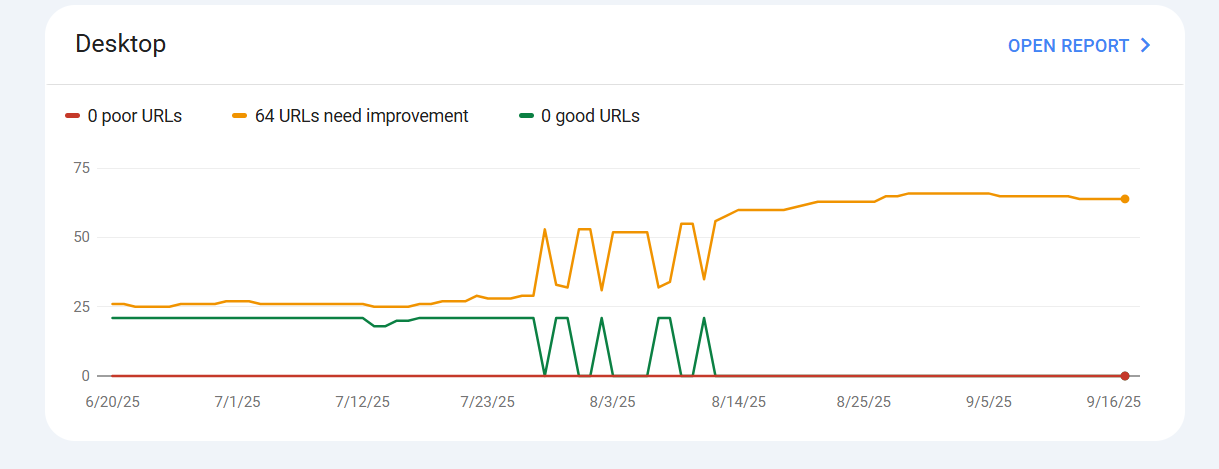
Task: Toggle the '0 poor URLs' legend item
Action: click(x=124, y=116)
